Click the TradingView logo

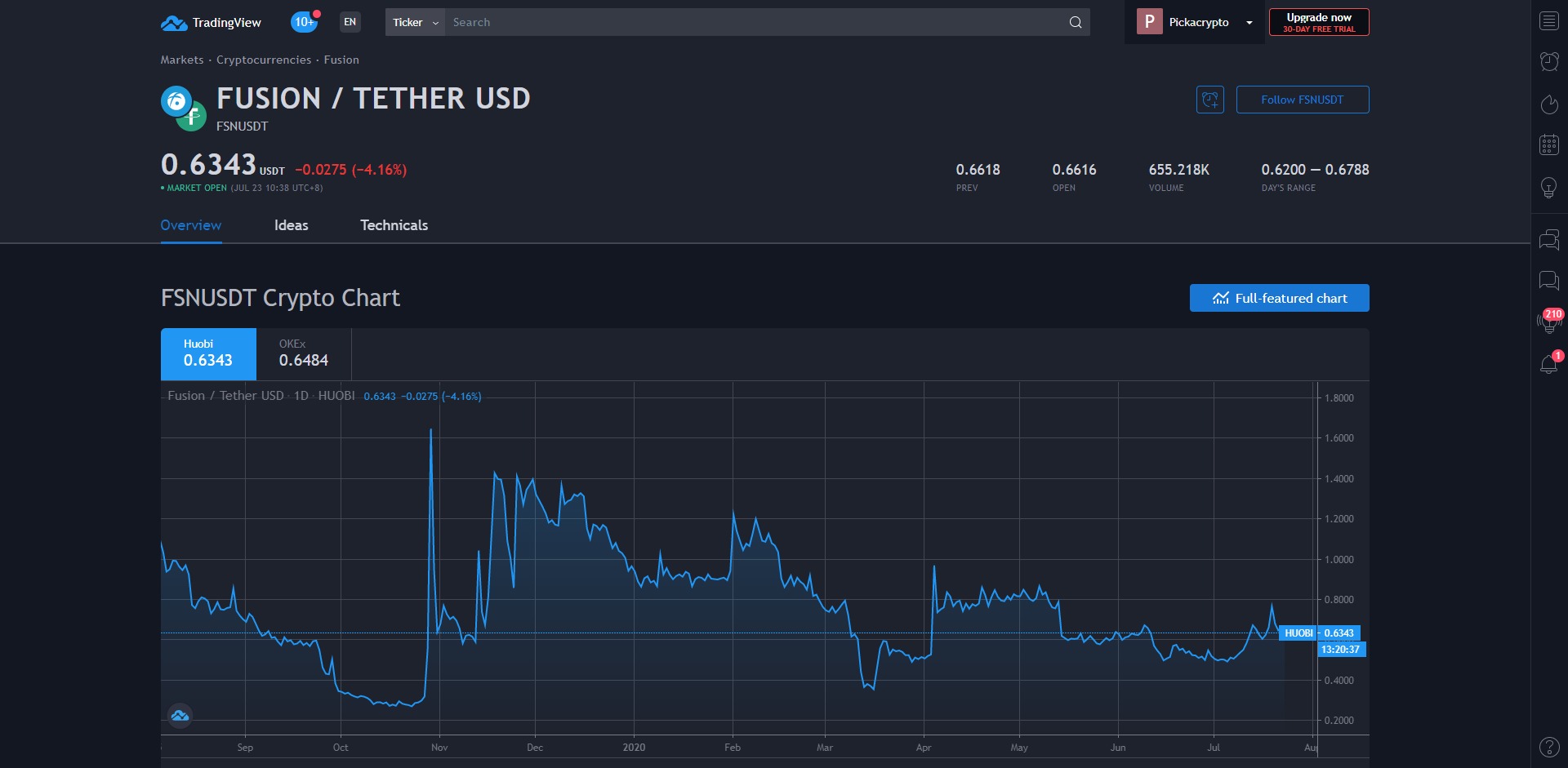click(211, 22)
